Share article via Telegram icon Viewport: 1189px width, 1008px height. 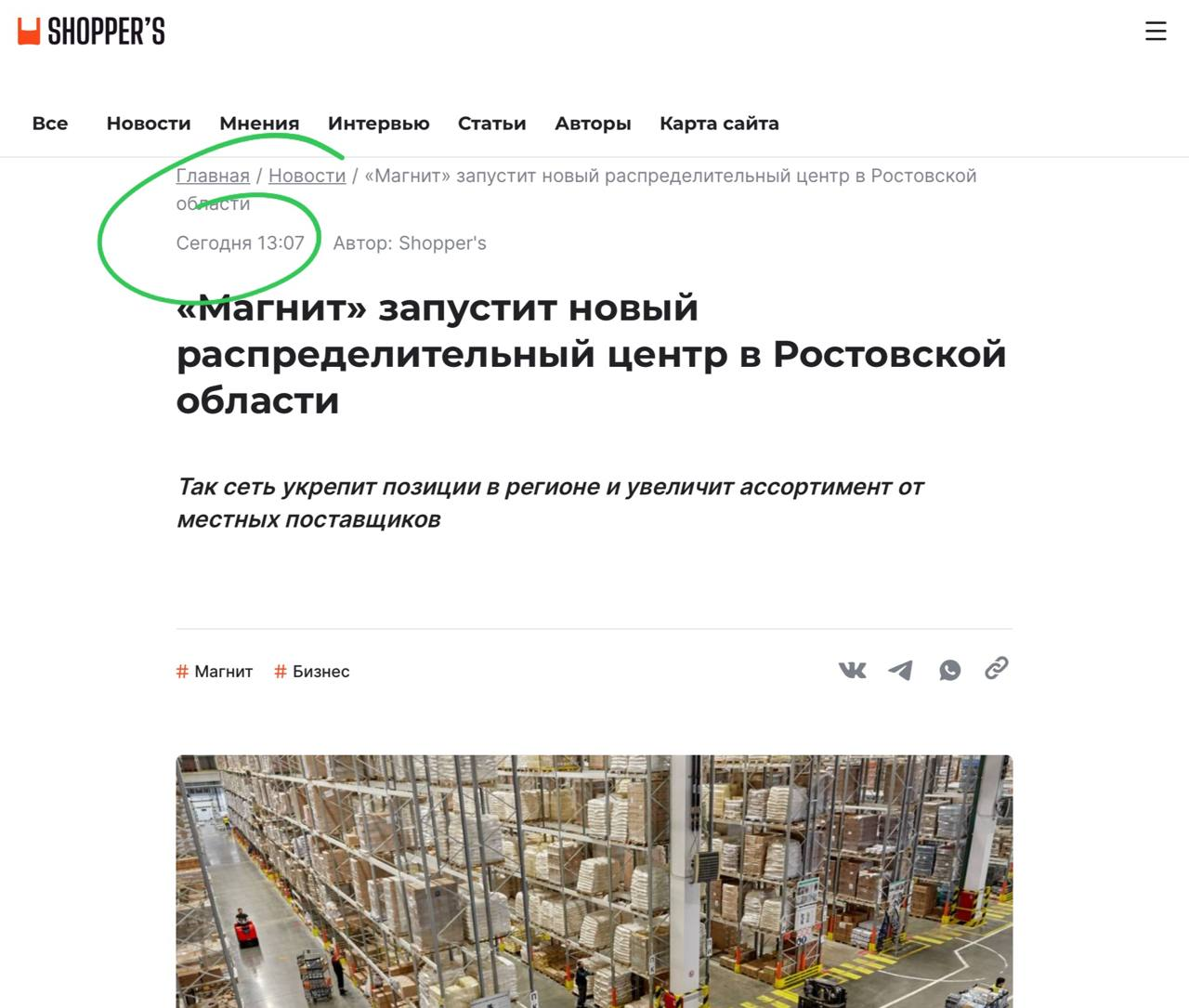900,670
